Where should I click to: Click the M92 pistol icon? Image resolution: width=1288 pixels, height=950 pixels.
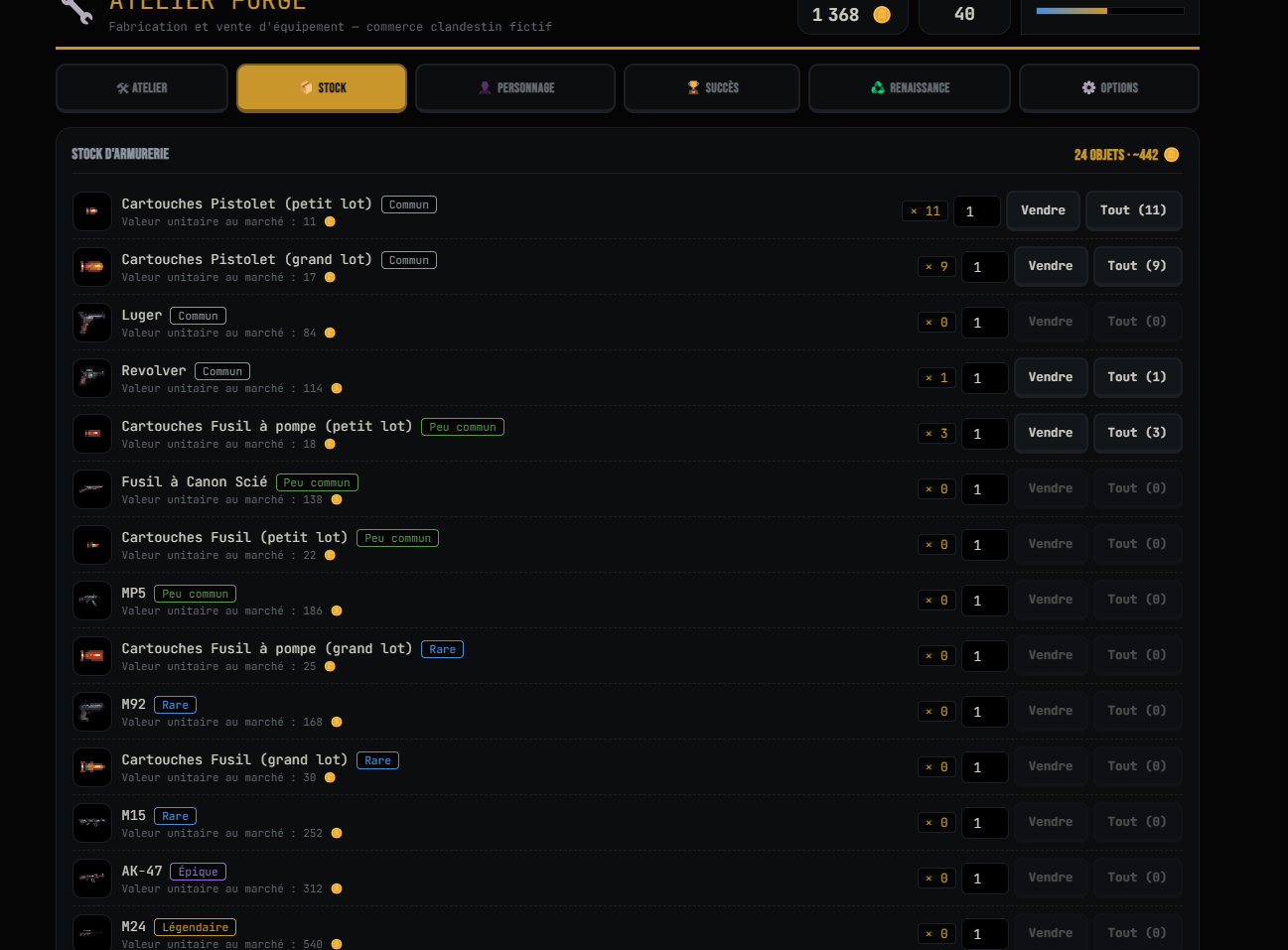pos(92,712)
